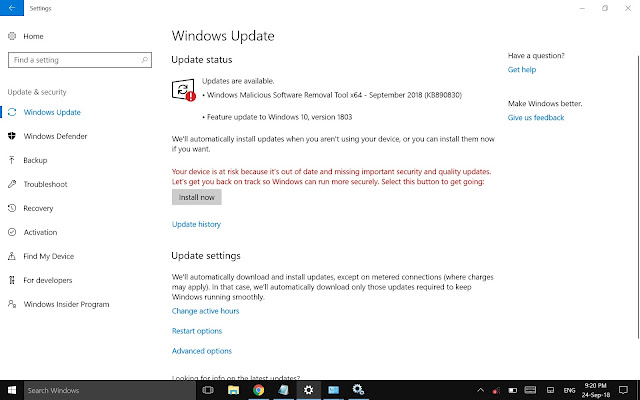Viewport: 640px width, 400px height.
Task: Open the double-gear app in the taskbar
Action: 358,390
